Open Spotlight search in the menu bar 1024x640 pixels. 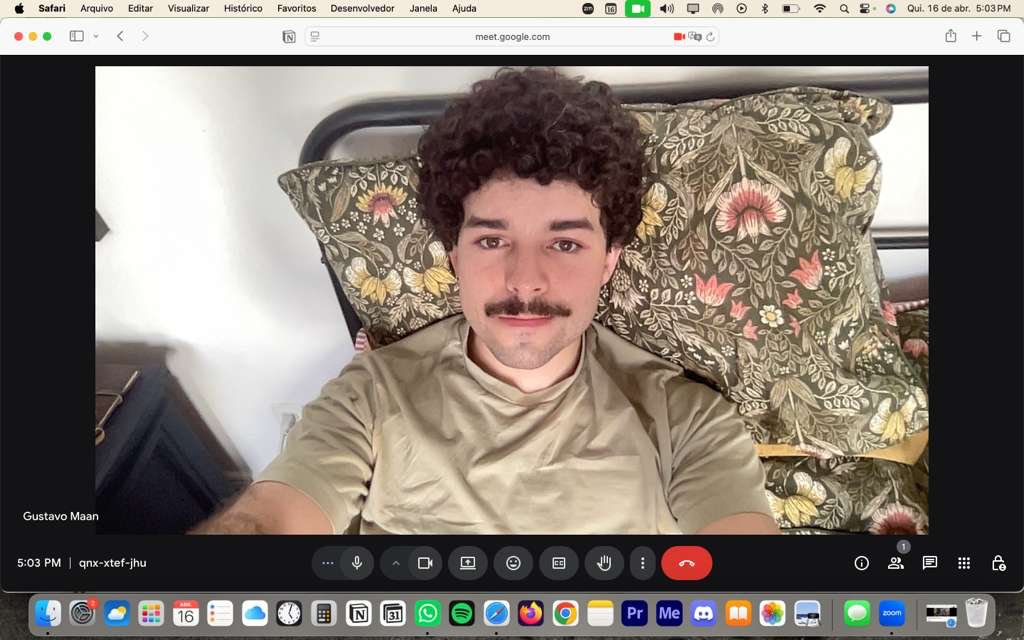tap(844, 8)
